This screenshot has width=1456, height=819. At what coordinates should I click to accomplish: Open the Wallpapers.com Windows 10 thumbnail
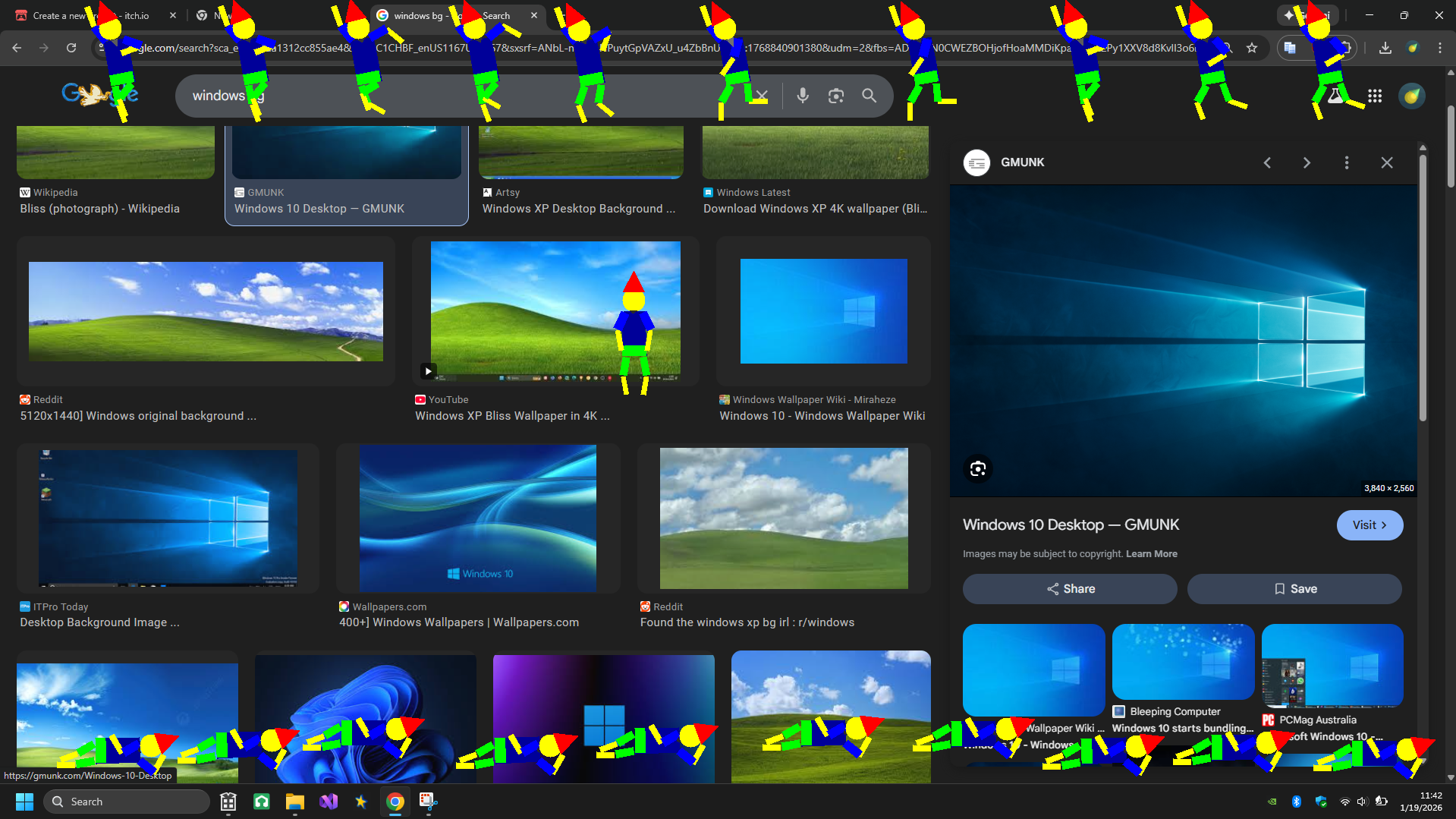click(478, 518)
